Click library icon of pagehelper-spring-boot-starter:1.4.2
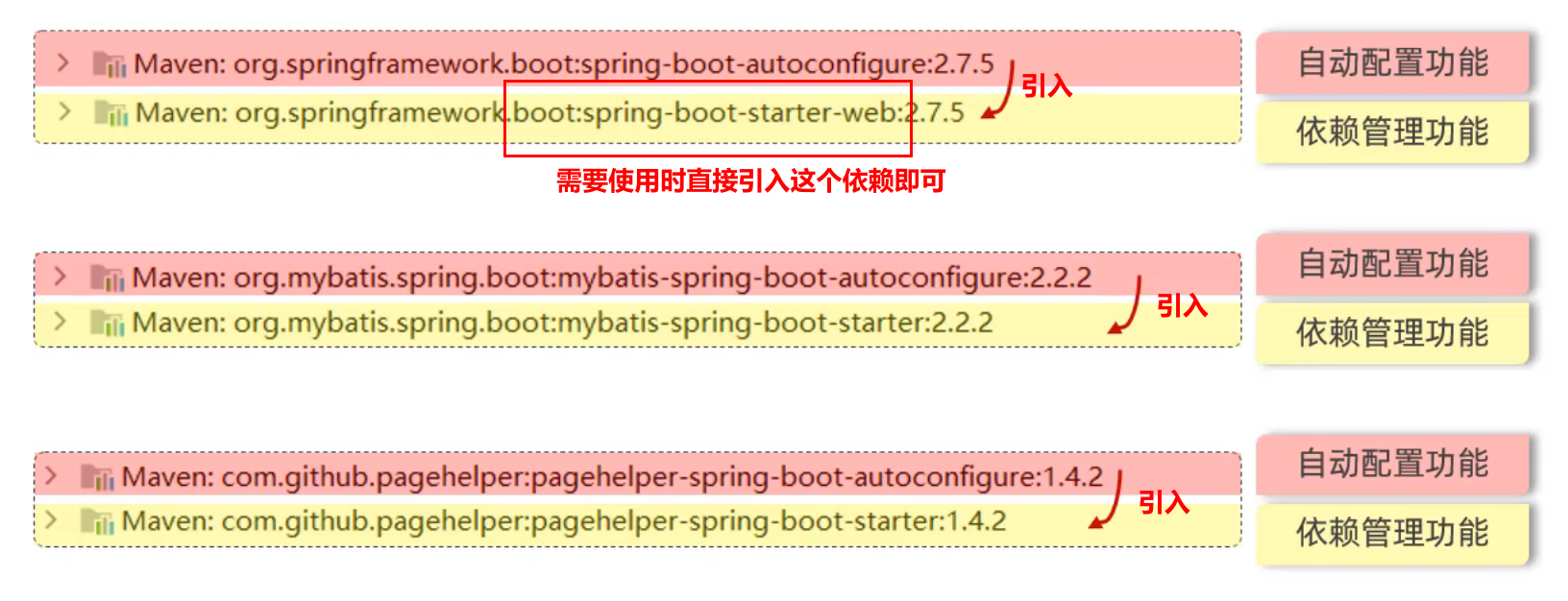The image size is (1568, 601). tap(97, 522)
